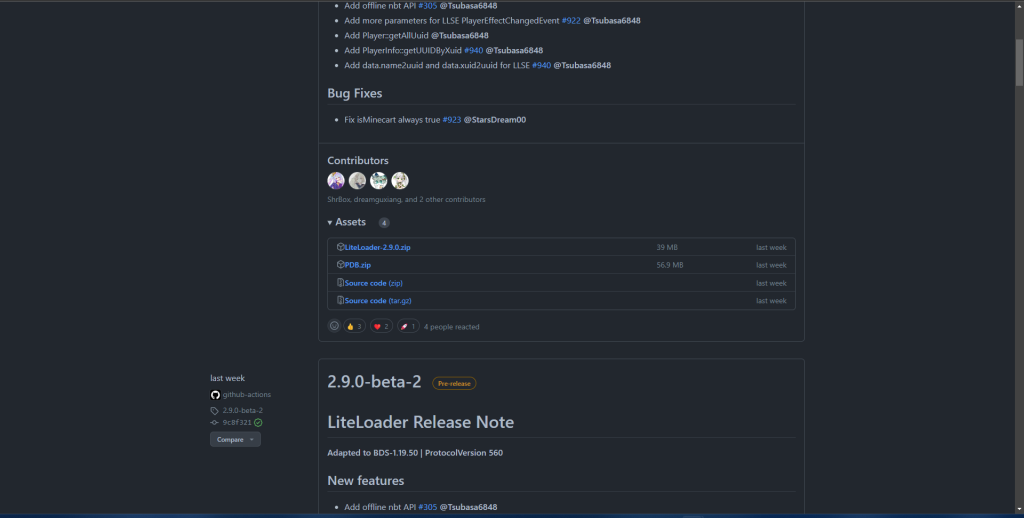
Task: Open pull request #922 link
Action: [x=571, y=20]
